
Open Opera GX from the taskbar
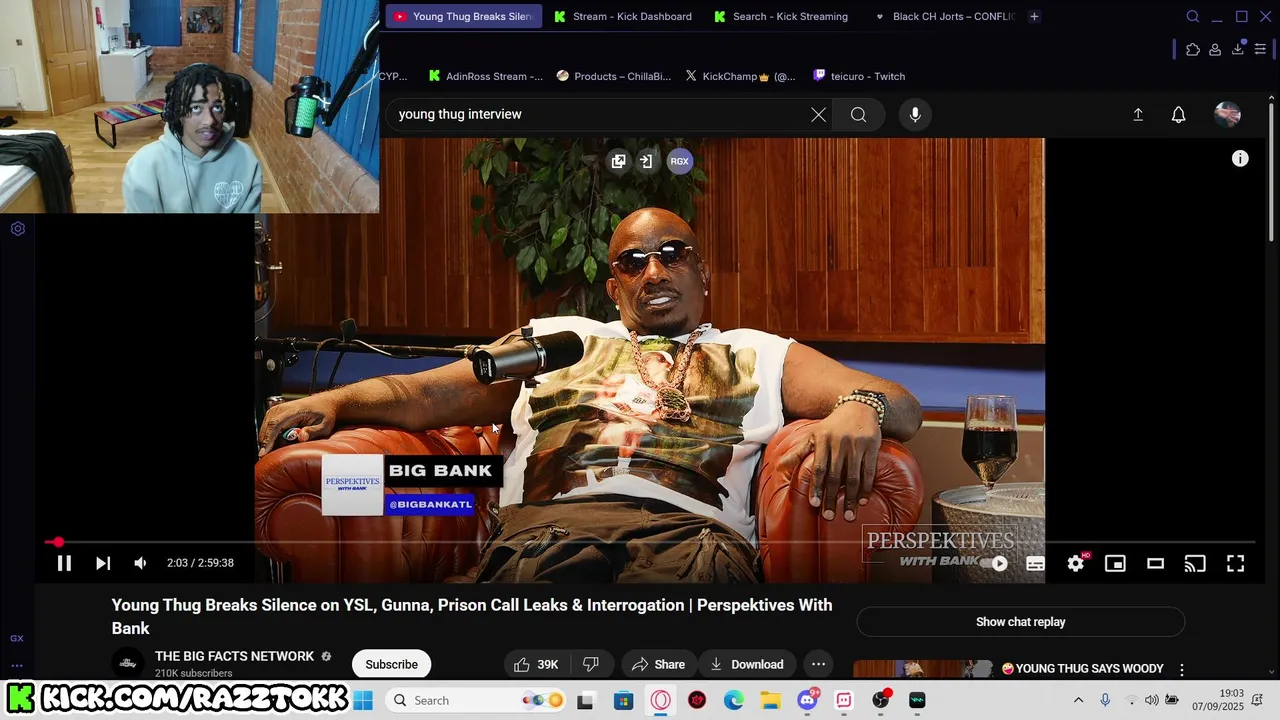(661, 700)
